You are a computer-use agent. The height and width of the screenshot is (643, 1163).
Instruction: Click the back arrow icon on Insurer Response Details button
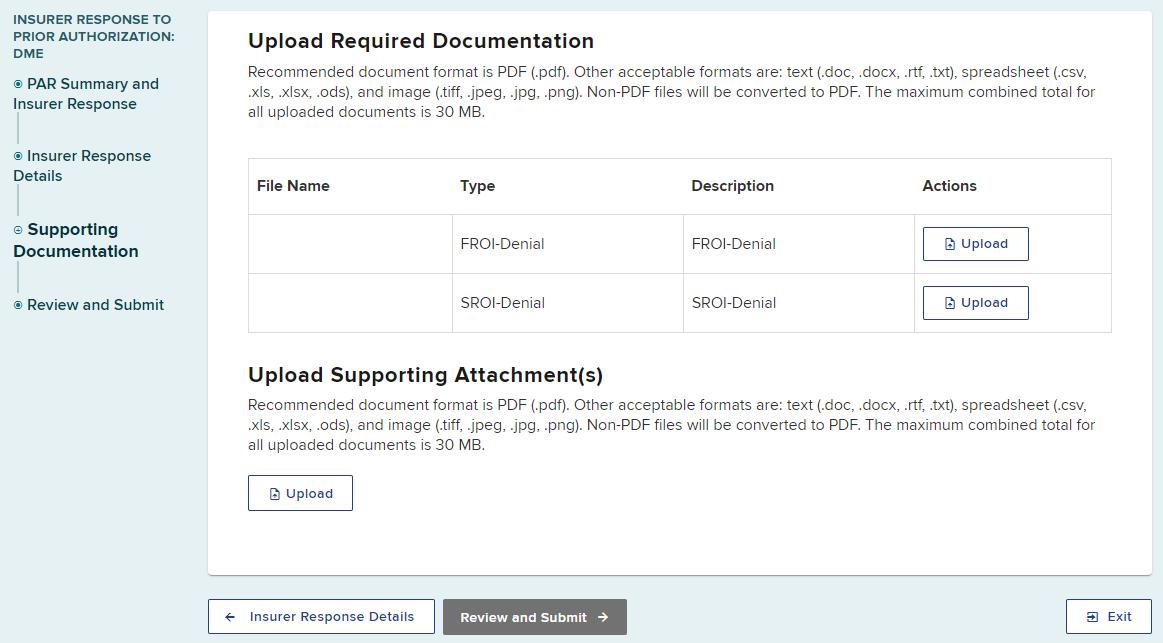pos(231,617)
